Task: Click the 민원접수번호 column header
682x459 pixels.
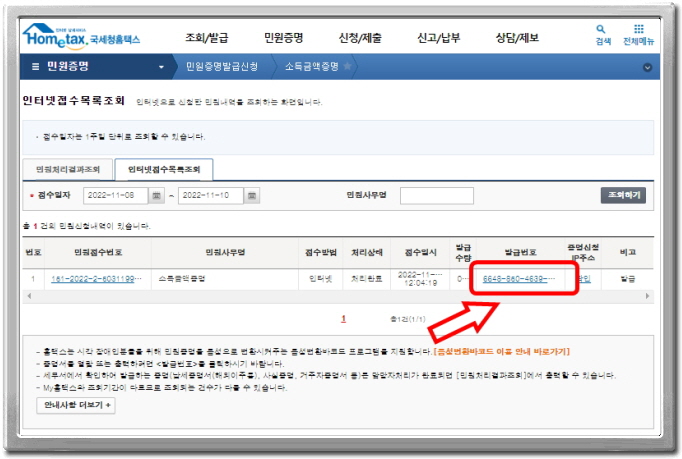Action: click(x=98, y=252)
